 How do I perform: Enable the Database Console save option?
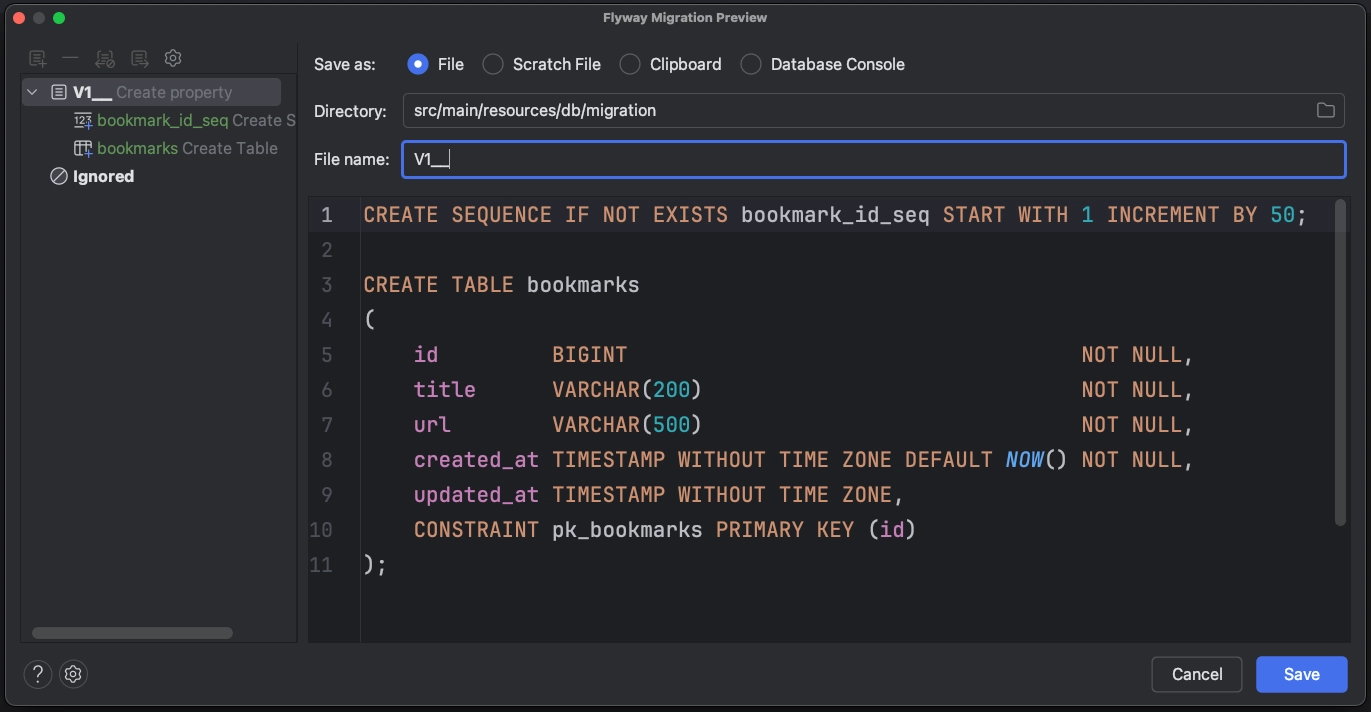pos(750,63)
